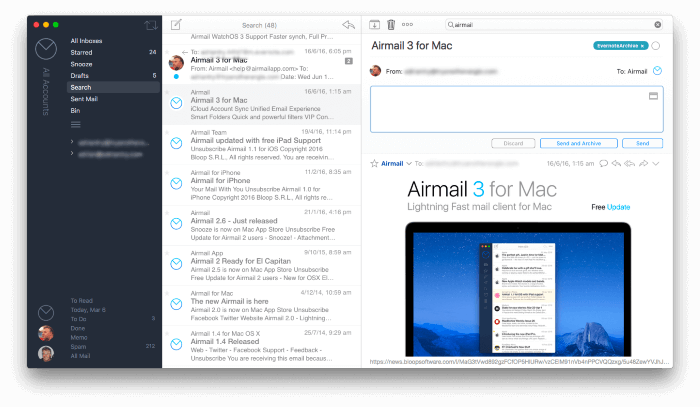
Task: Open the three-dots more actions menu
Action: [407, 25]
